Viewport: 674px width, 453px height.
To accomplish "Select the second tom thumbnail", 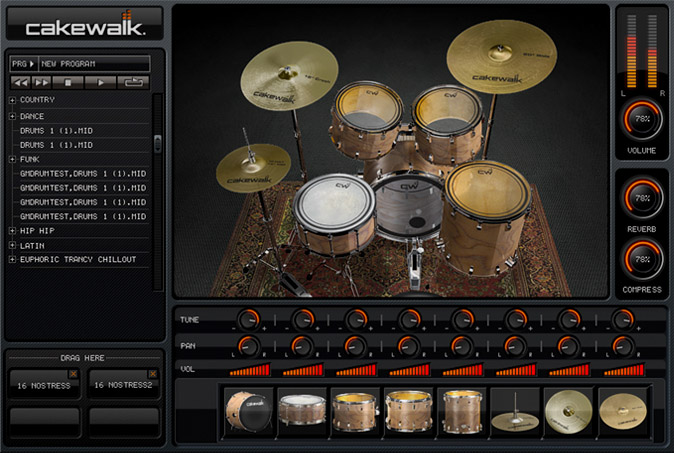I will click(x=408, y=411).
